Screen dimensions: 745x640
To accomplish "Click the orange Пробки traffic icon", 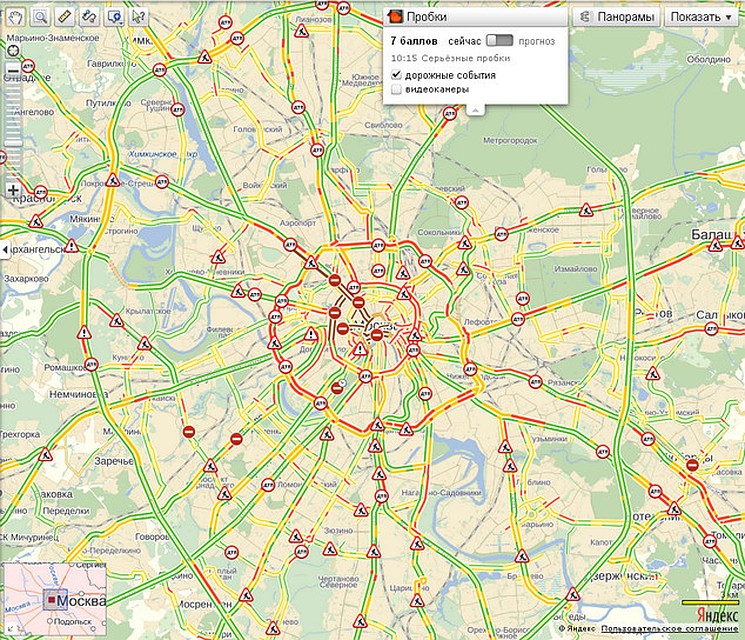I will point(395,17).
